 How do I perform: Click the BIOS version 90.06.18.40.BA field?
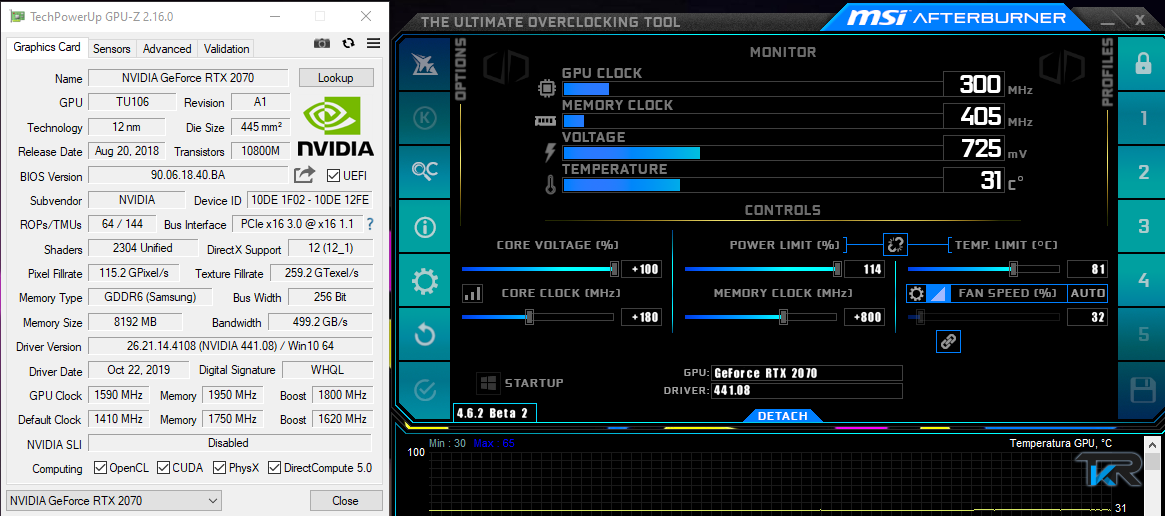pyautogui.click(x=188, y=175)
